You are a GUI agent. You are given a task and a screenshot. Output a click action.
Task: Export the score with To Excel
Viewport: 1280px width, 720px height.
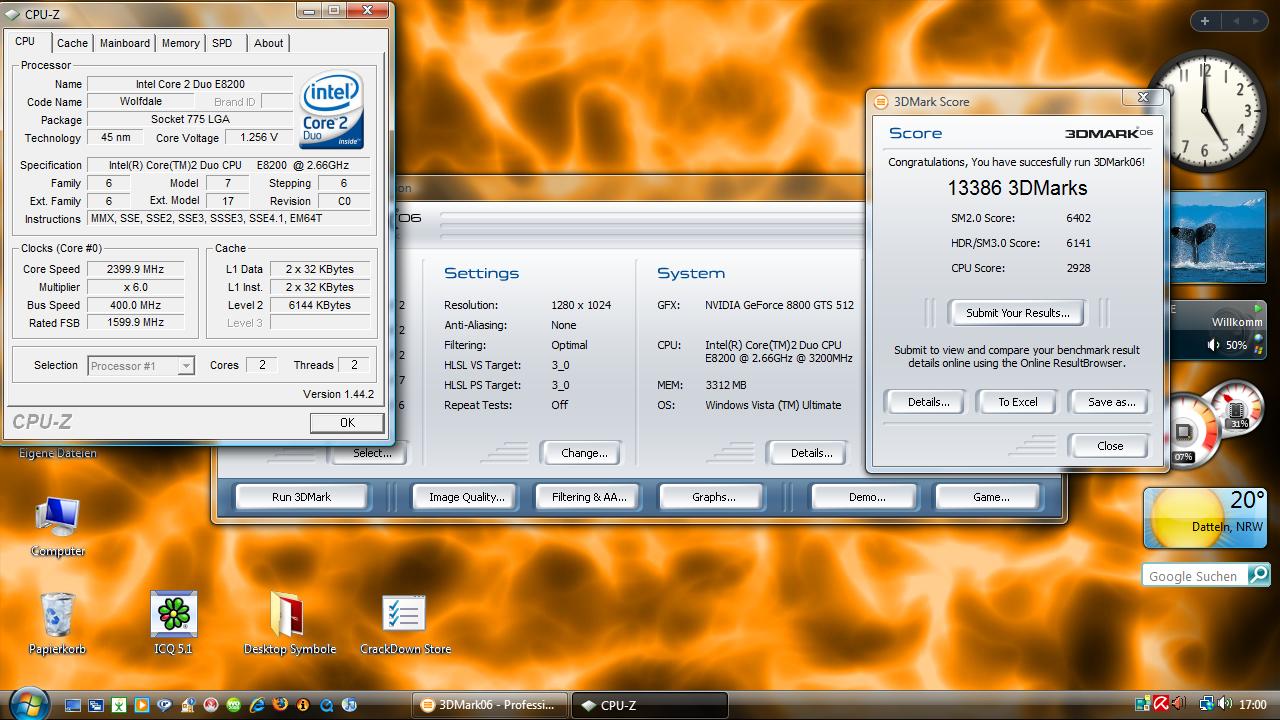[x=1018, y=402]
